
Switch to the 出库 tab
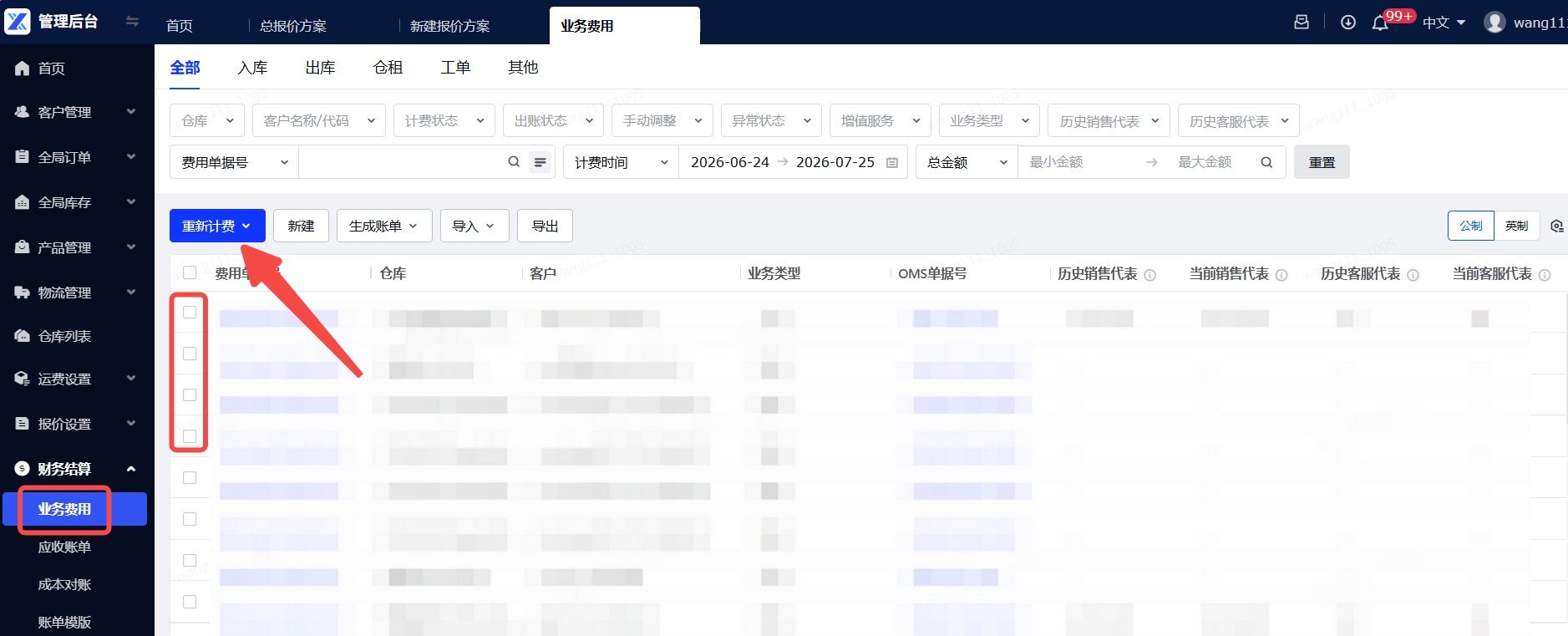(320, 68)
